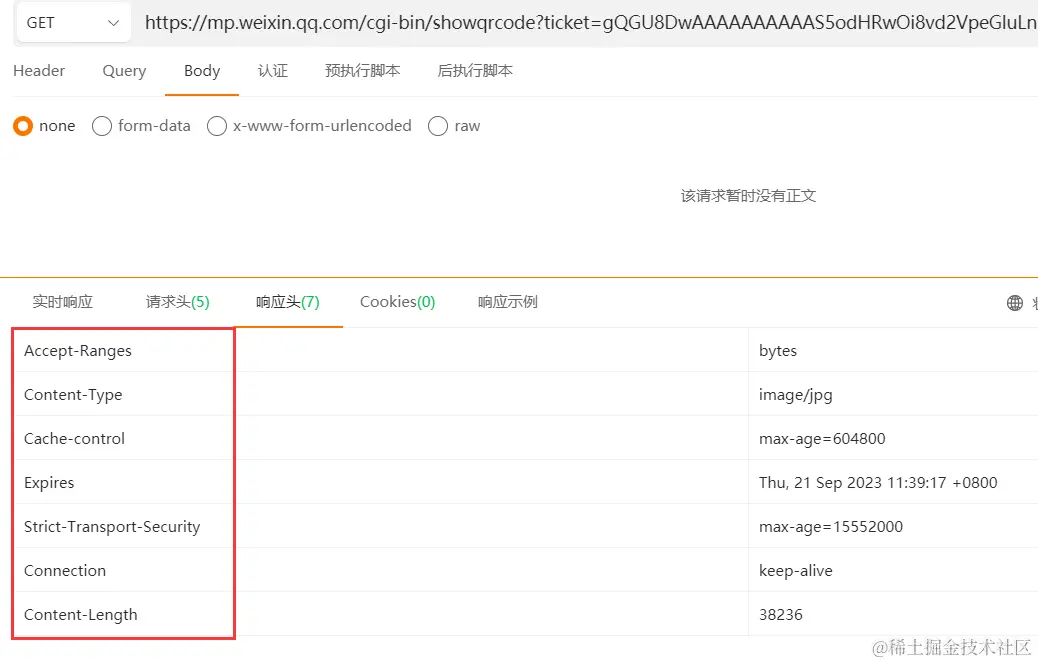Click the keep-alive value
Viewport: 1038px width, 664px height.
pos(796,571)
